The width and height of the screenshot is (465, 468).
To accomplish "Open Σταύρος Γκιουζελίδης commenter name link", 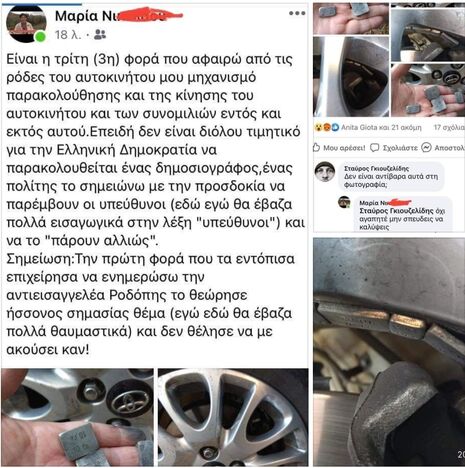I will (376, 169).
